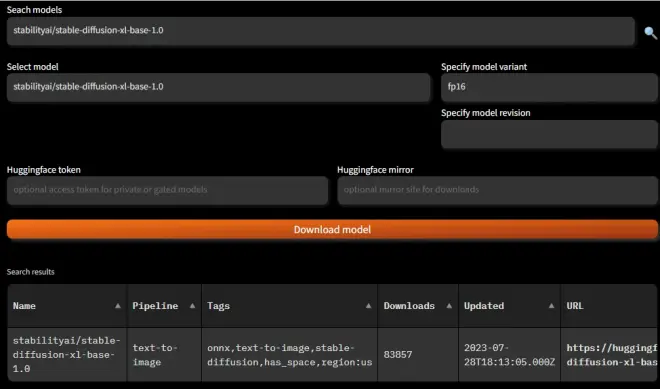The width and height of the screenshot is (660, 389).
Task: Click the Download model button
Action: (332, 229)
